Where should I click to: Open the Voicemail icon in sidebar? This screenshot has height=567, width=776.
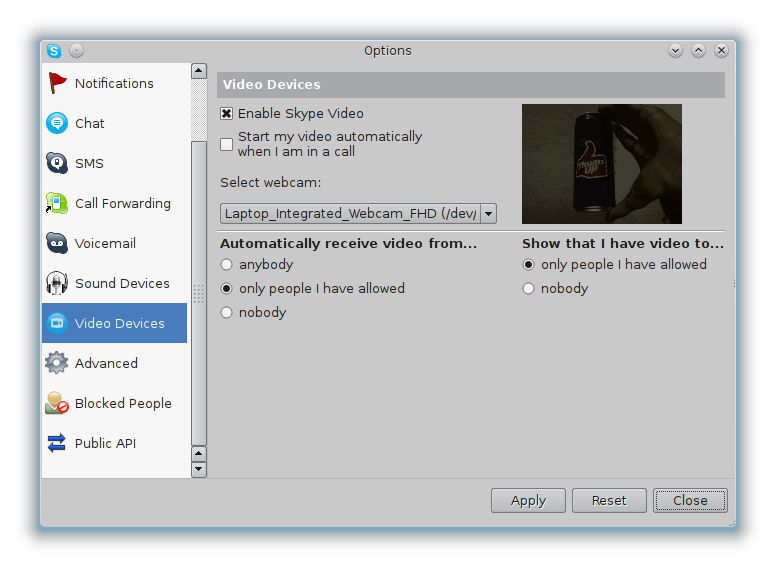click(57, 243)
